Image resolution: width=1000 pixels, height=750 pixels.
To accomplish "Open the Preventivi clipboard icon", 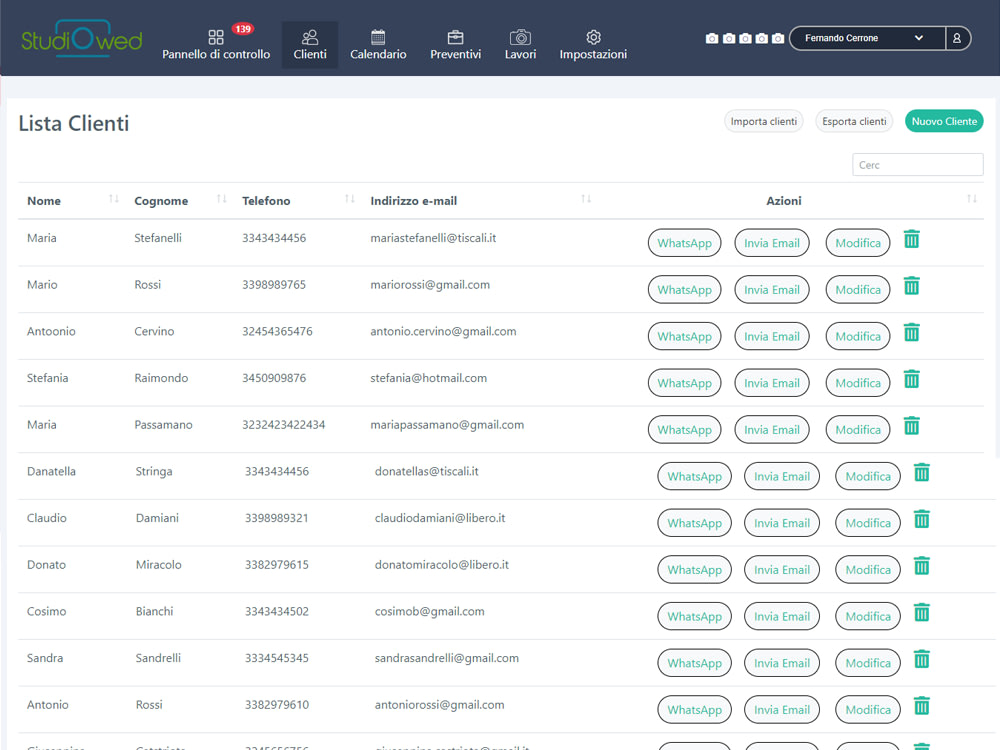I will coord(455,37).
